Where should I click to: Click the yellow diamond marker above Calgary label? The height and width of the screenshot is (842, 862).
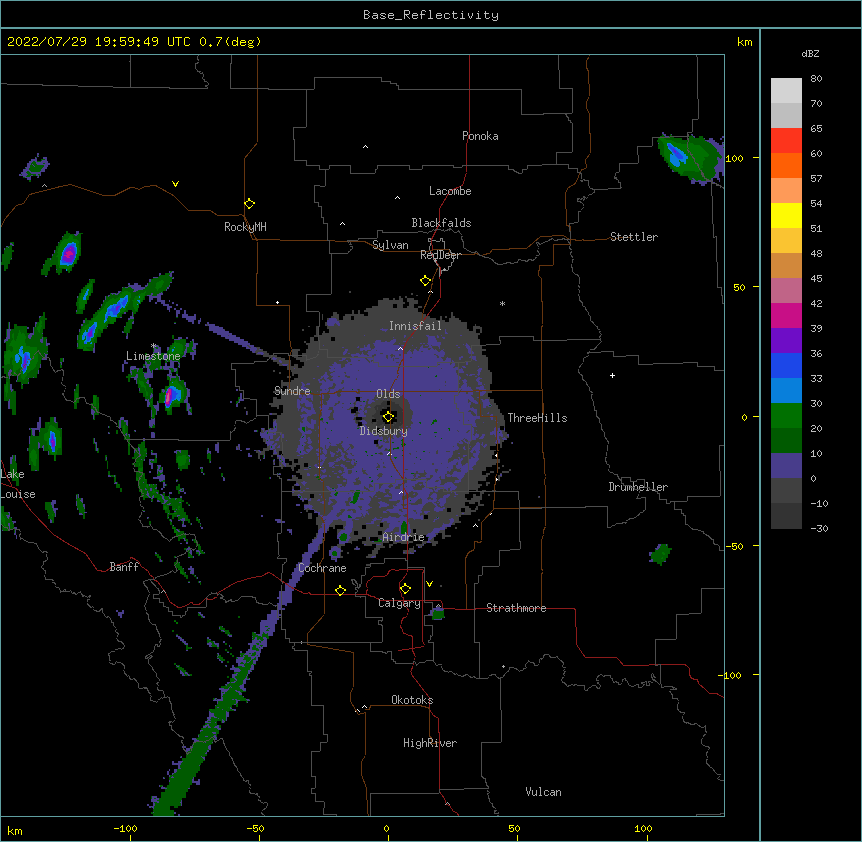(405, 589)
